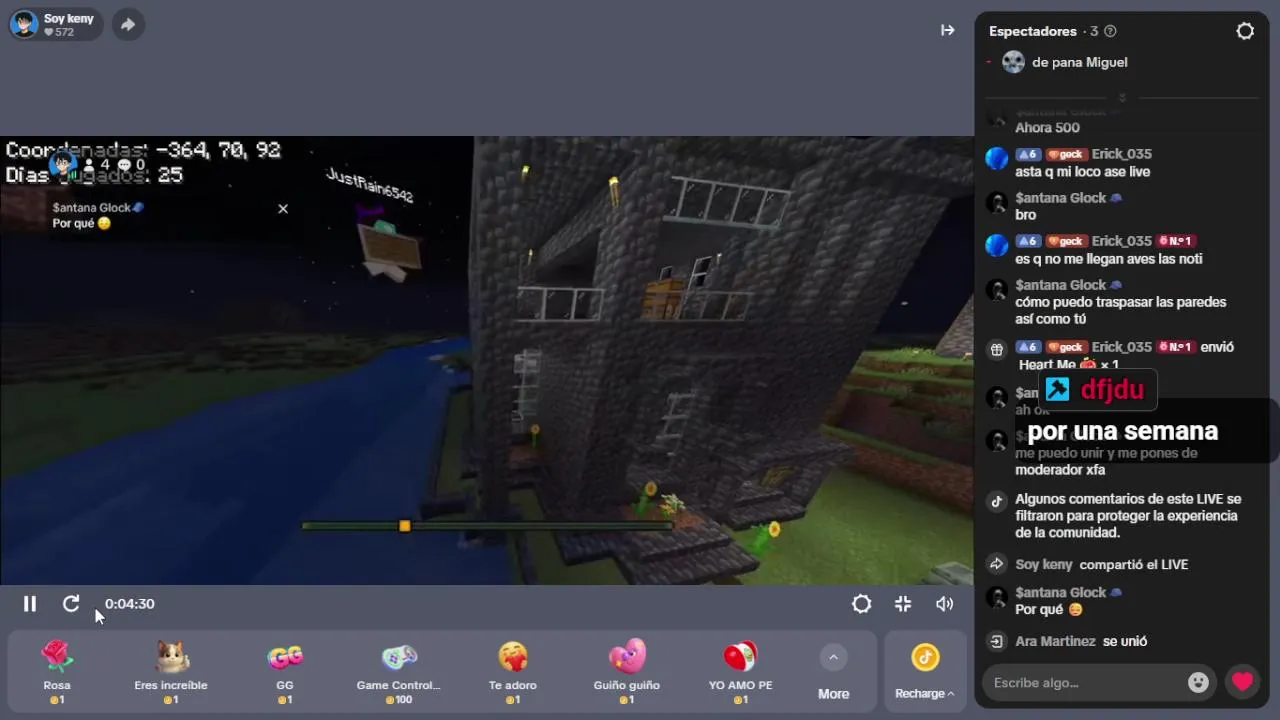This screenshot has height=720, width=1280.
Task: Click the Minecraft experience bar marker
Action: (x=404, y=526)
